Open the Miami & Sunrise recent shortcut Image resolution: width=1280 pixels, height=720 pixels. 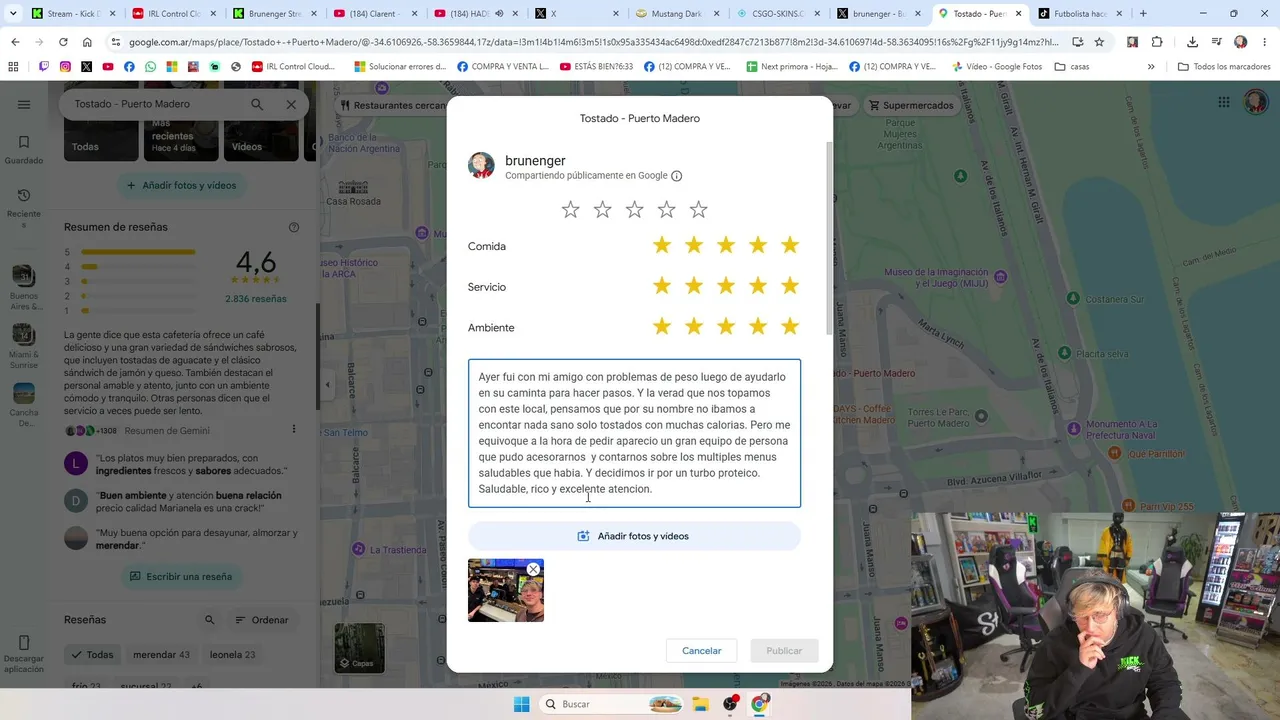(x=24, y=347)
